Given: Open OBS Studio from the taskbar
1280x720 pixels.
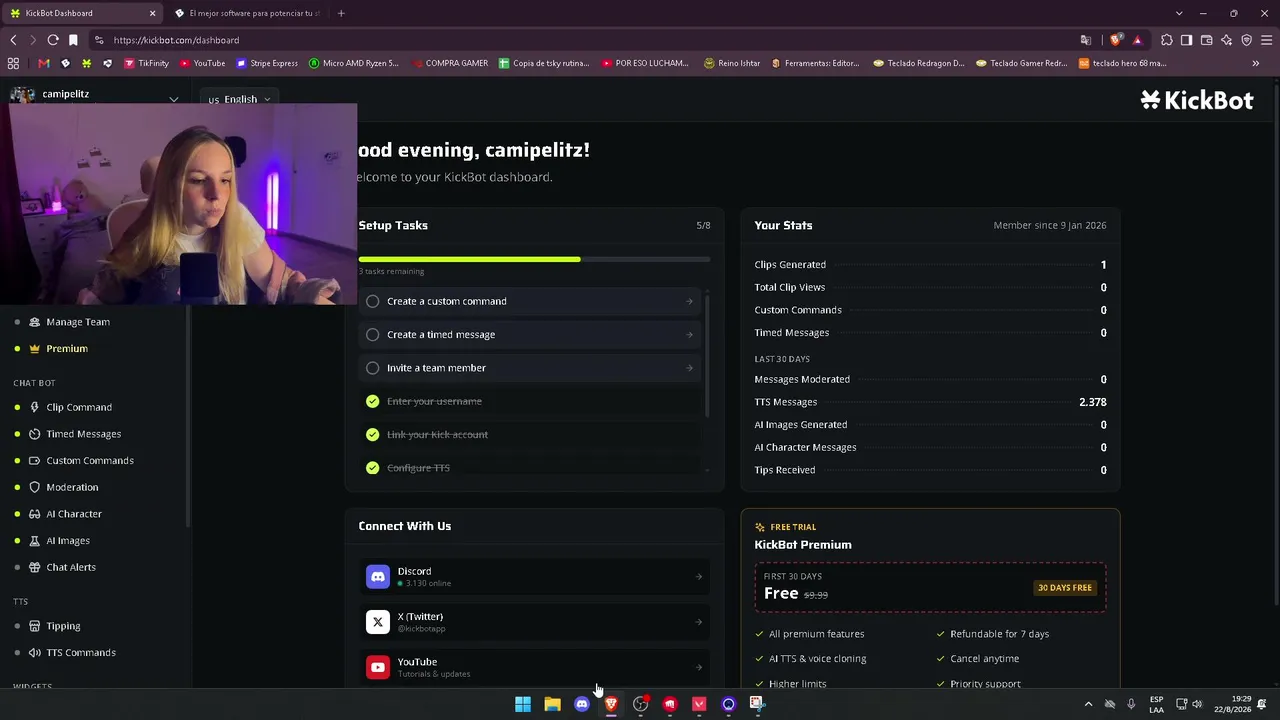Looking at the screenshot, I should (640, 704).
